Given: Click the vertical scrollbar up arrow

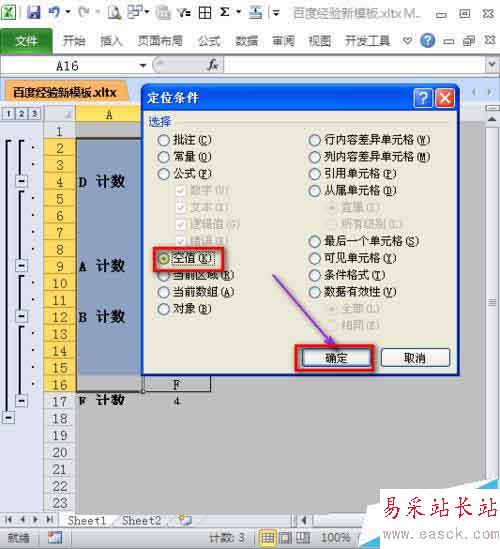Looking at the screenshot, I should (492, 119).
